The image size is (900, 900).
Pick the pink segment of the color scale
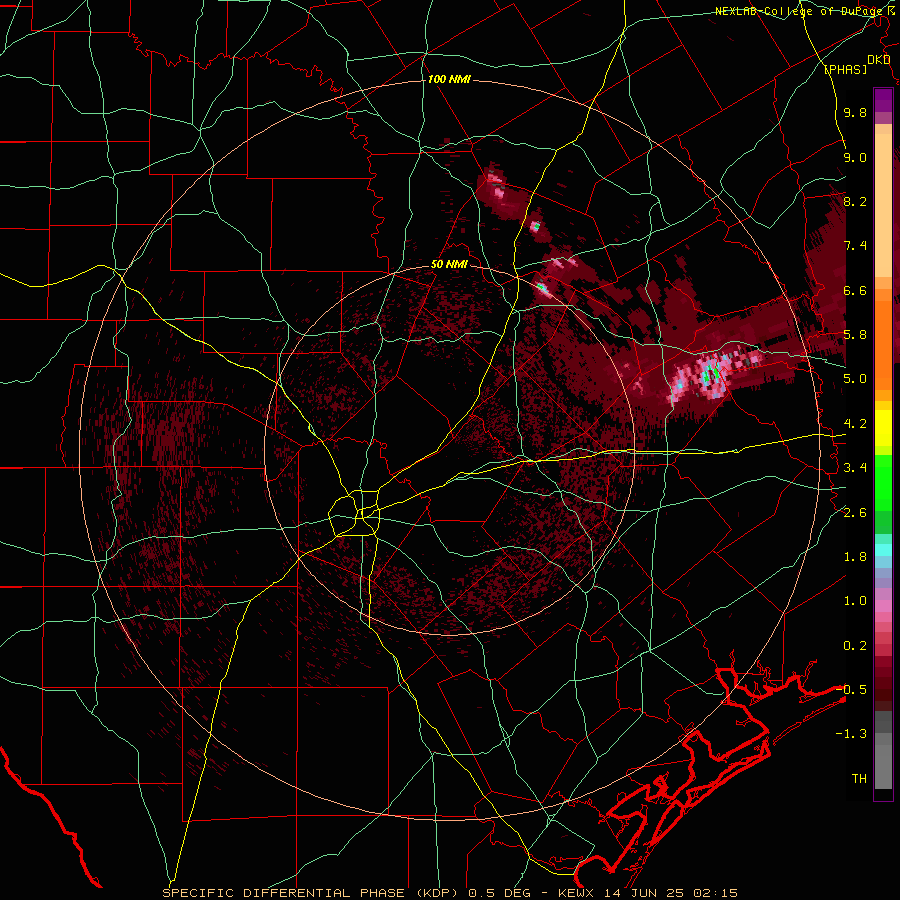[x=883, y=606]
